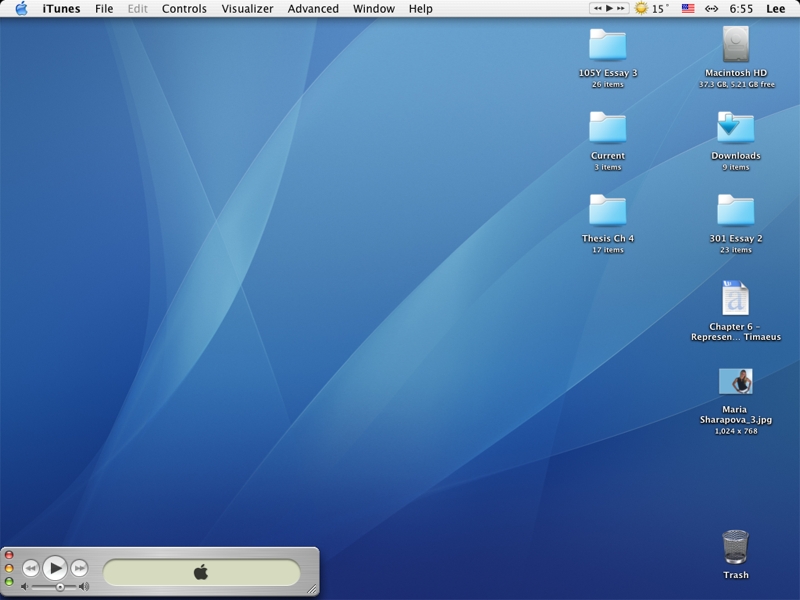800x600 pixels.
Task: Click the menu bar clock showing 6:55
Action: (741, 9)
